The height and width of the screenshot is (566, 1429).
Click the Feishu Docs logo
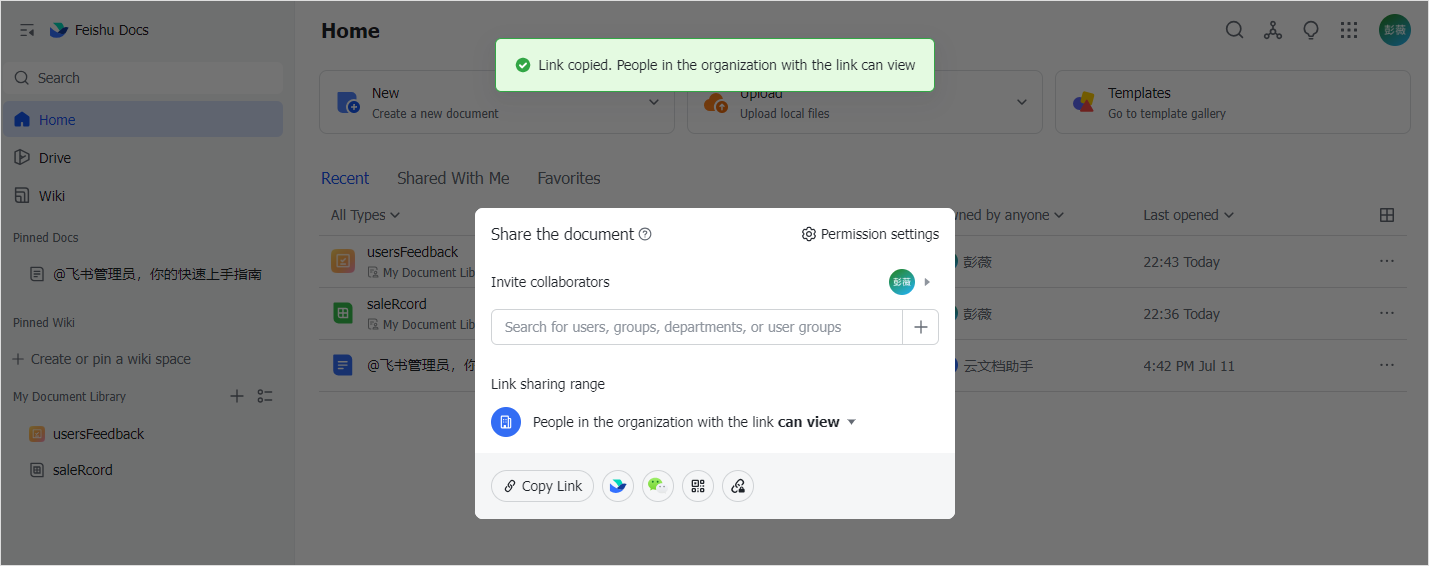coord(59,30)
